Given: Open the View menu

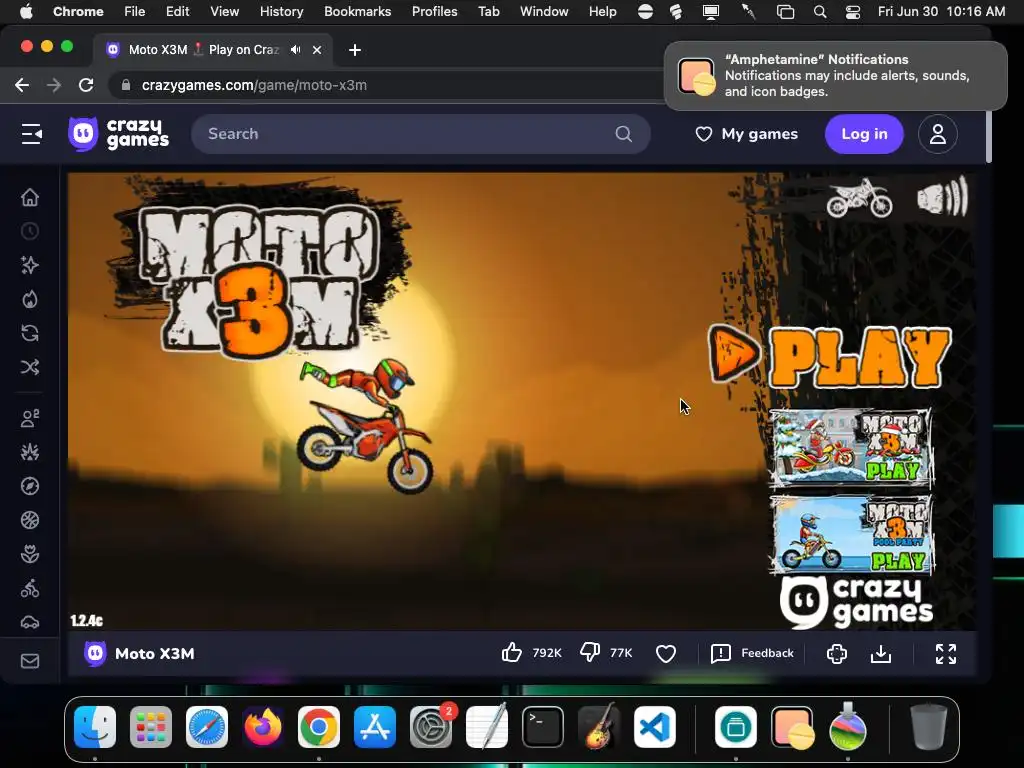Looking at the screenshot, I should coord(224,11).
